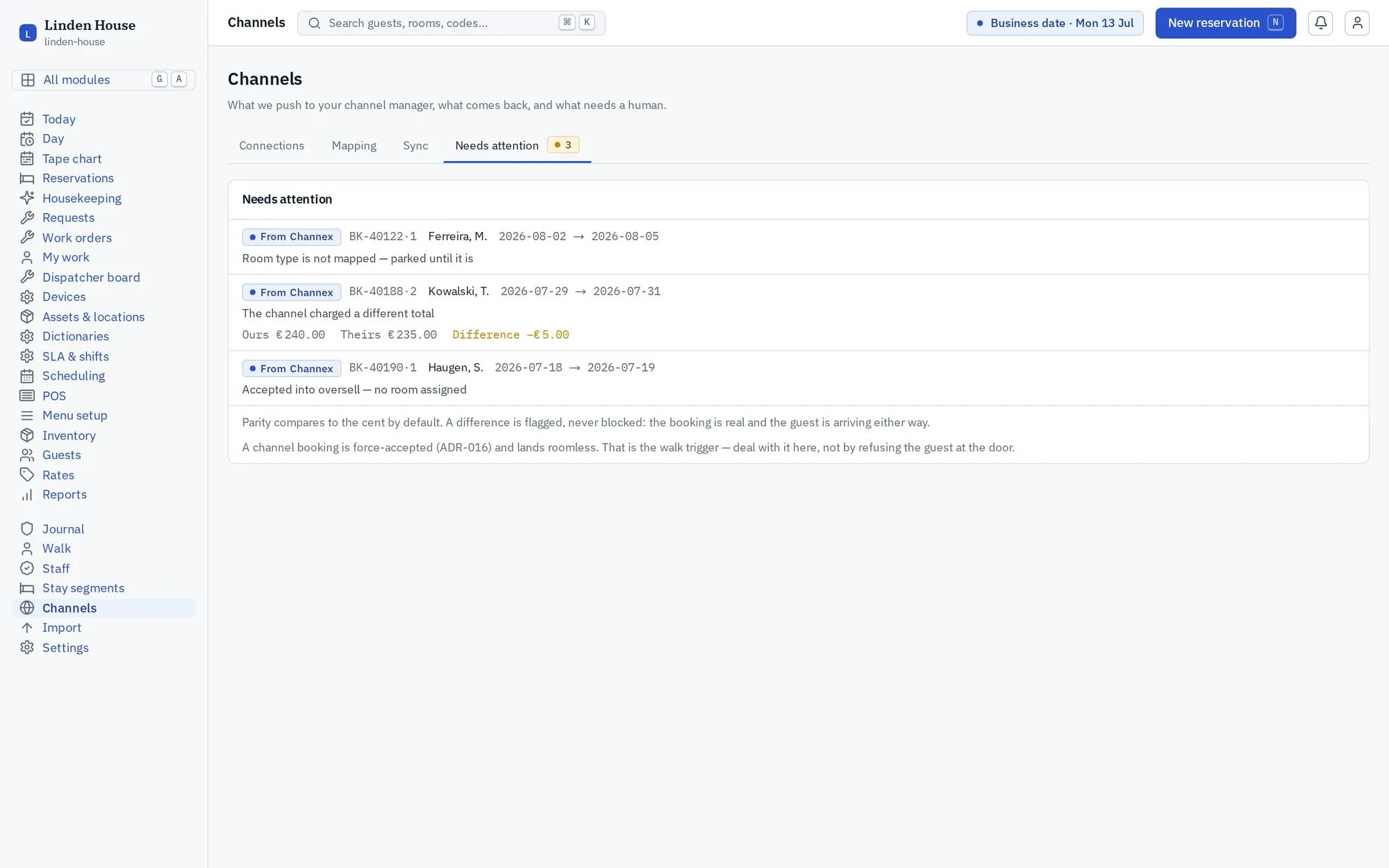Switch to the Sync tab
1389x868 pixels.
click(x=415, y=146)
